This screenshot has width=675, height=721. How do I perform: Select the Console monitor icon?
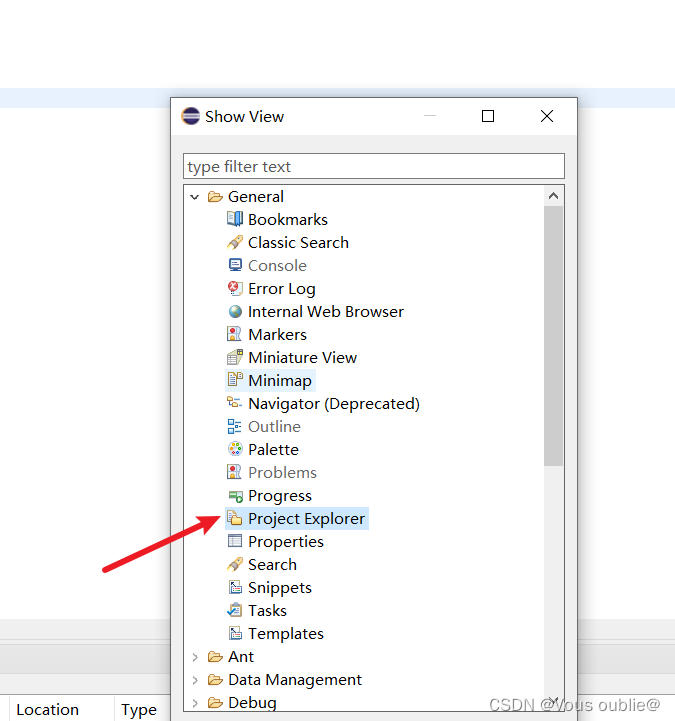point(235,265)
